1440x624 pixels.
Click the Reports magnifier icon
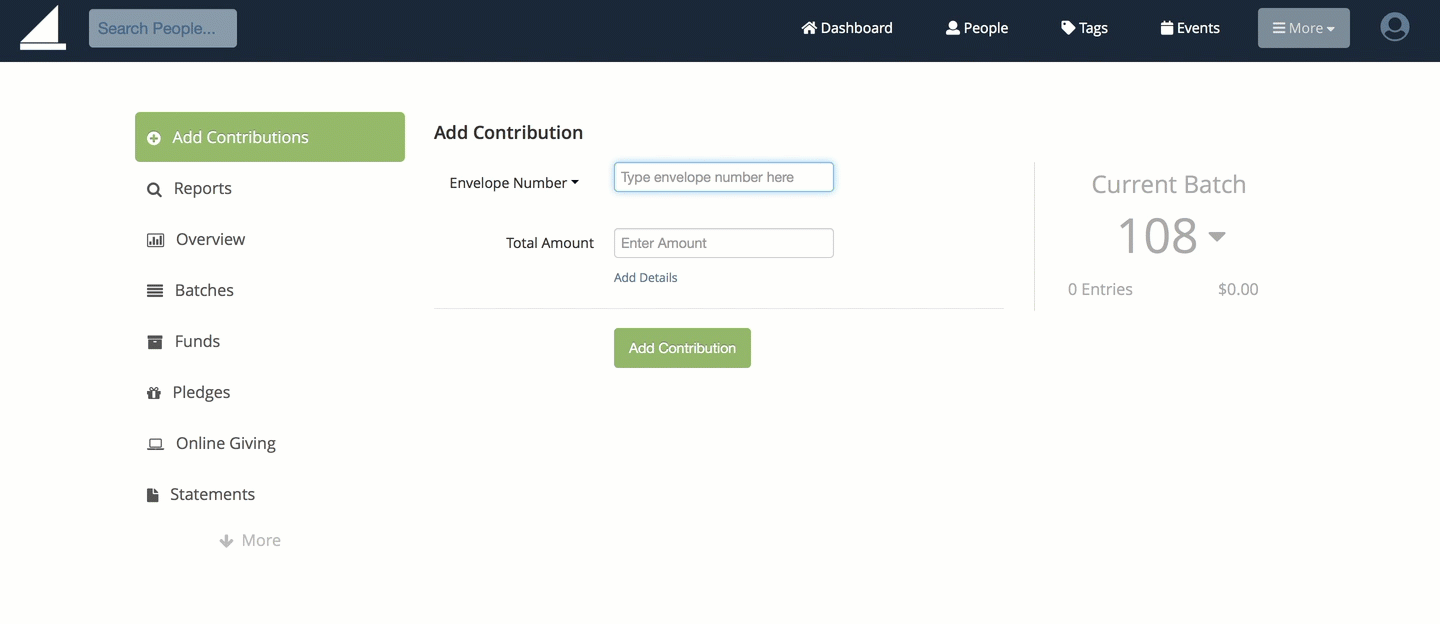(x=154, y=189)
